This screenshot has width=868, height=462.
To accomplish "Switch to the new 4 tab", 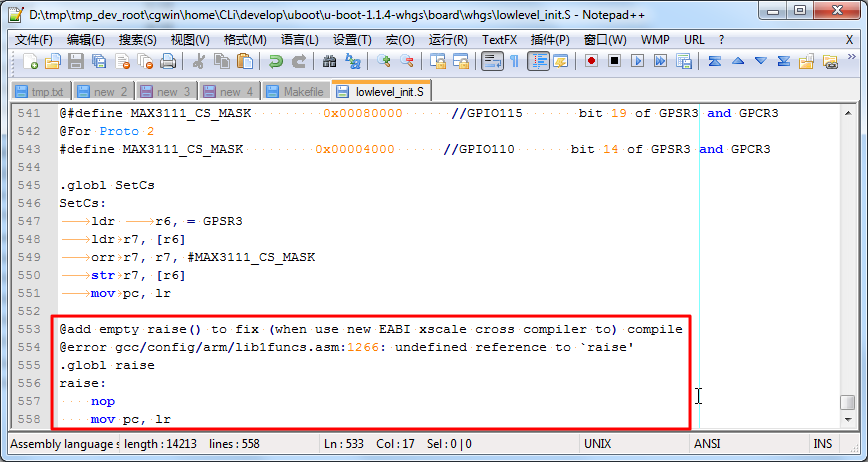I will pos(229,92).
